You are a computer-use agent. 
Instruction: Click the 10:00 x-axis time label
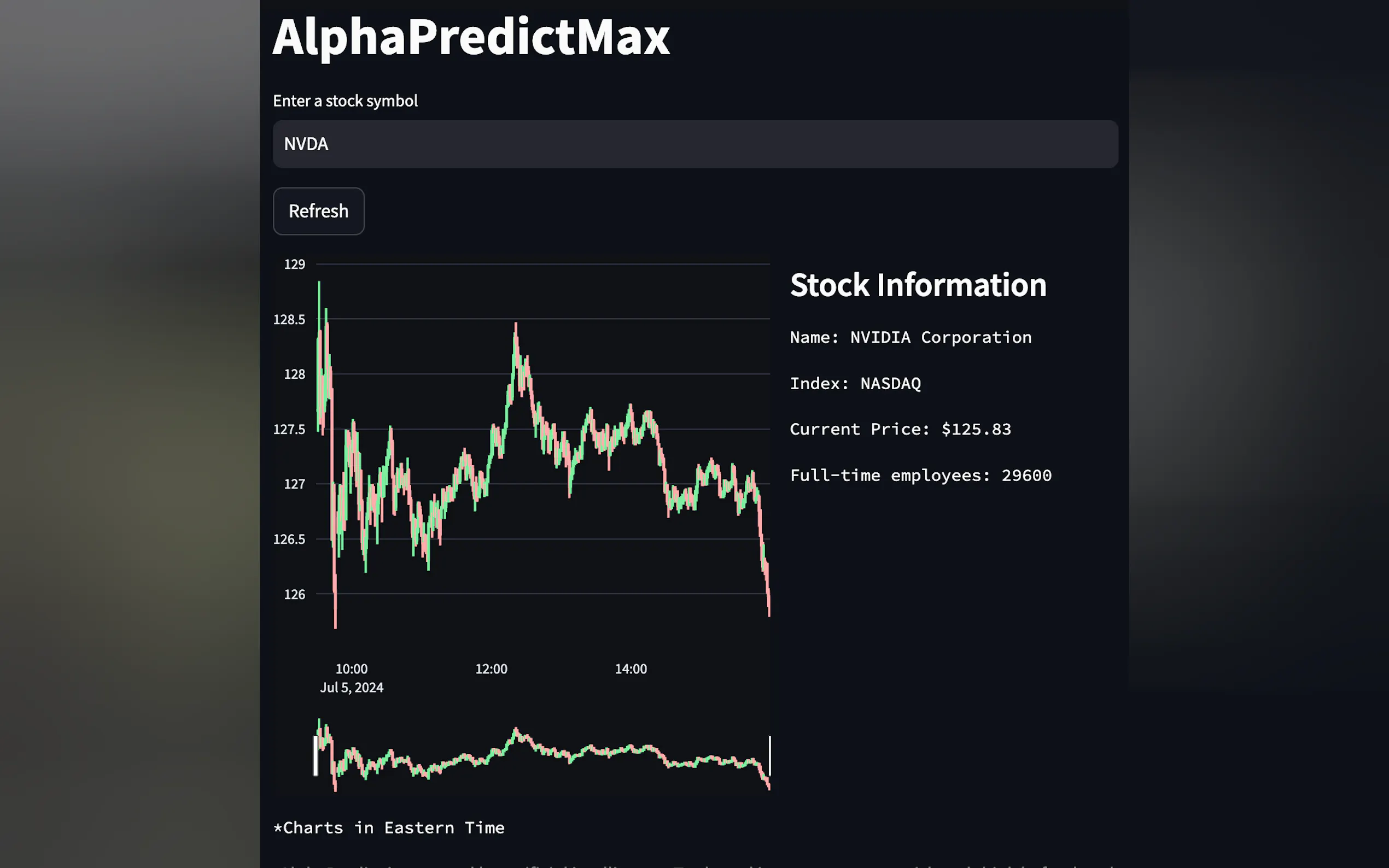tap(352, 669)
